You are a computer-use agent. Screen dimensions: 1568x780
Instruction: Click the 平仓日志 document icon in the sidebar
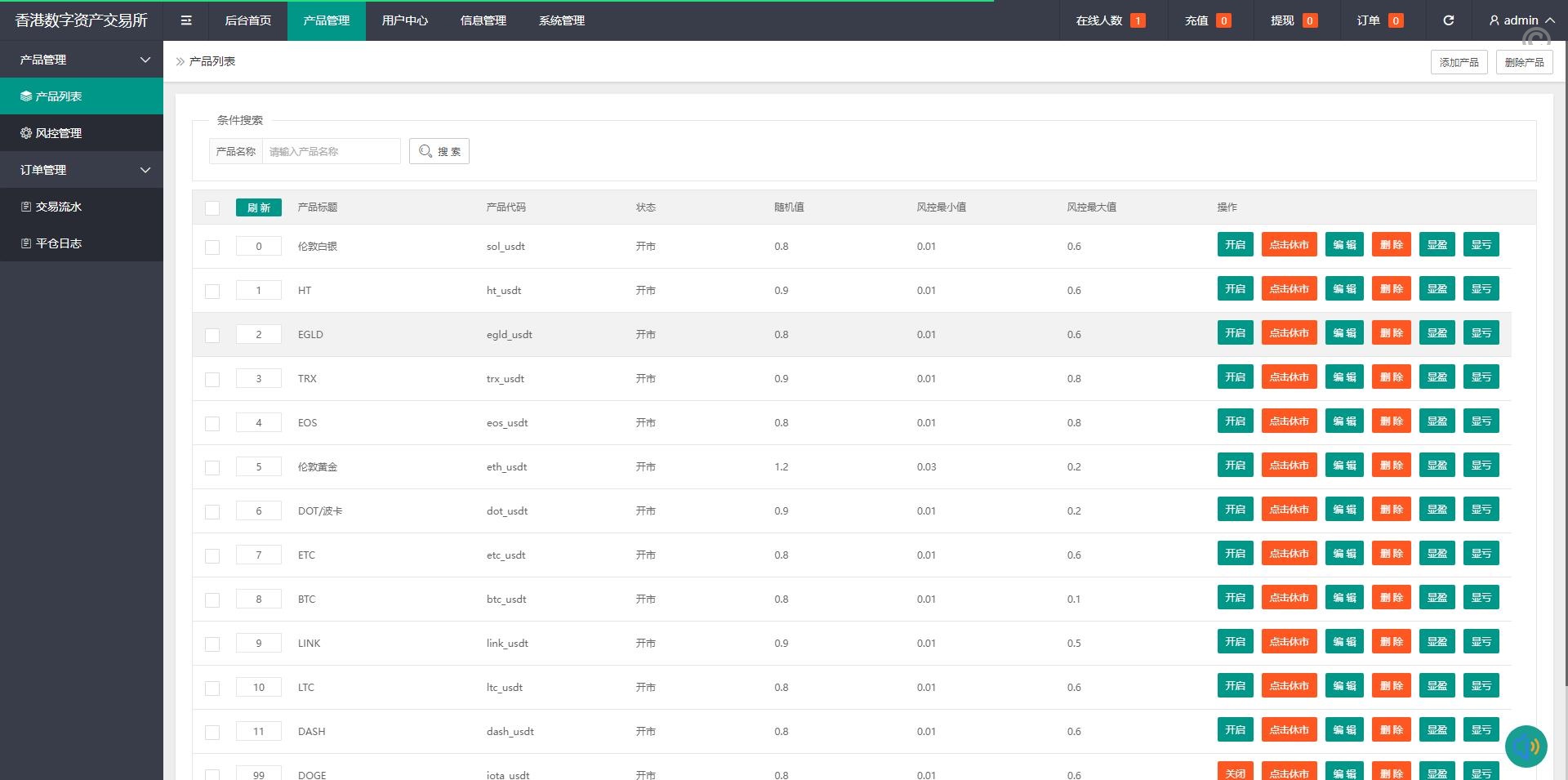26,243
